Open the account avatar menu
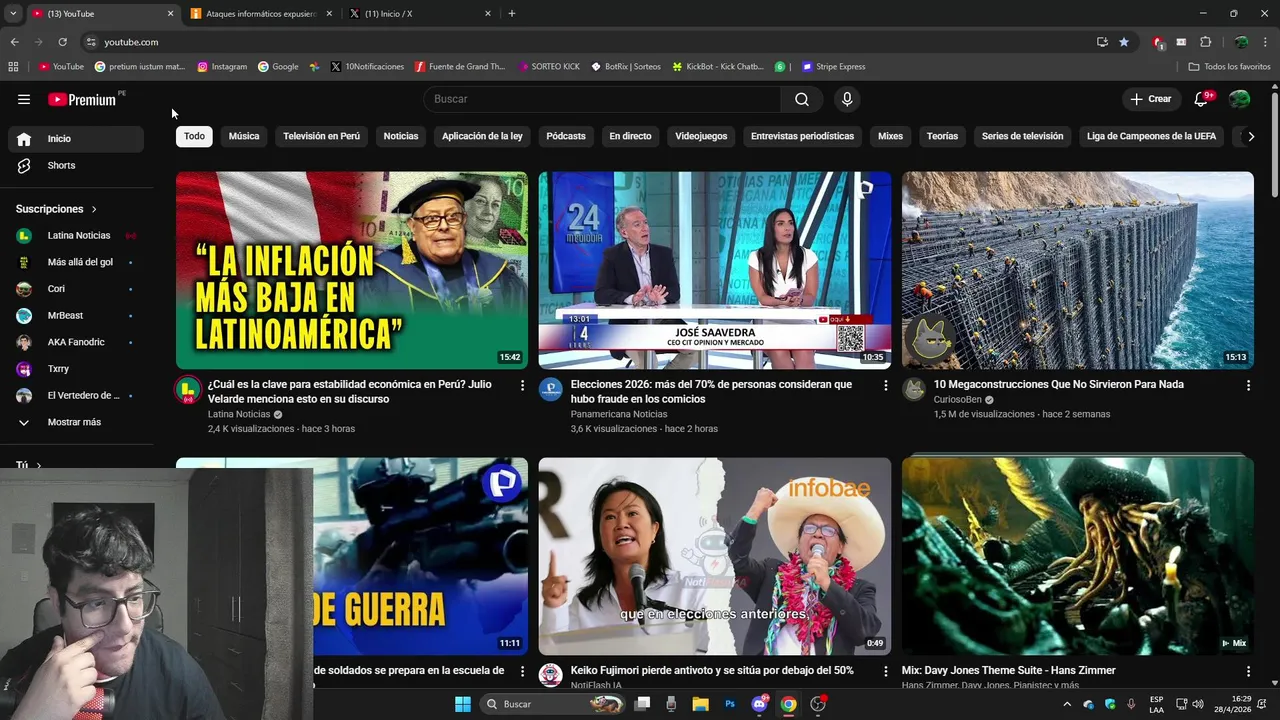The width and height of the screenshot is (1280, 720). (x=1239, y=99)
